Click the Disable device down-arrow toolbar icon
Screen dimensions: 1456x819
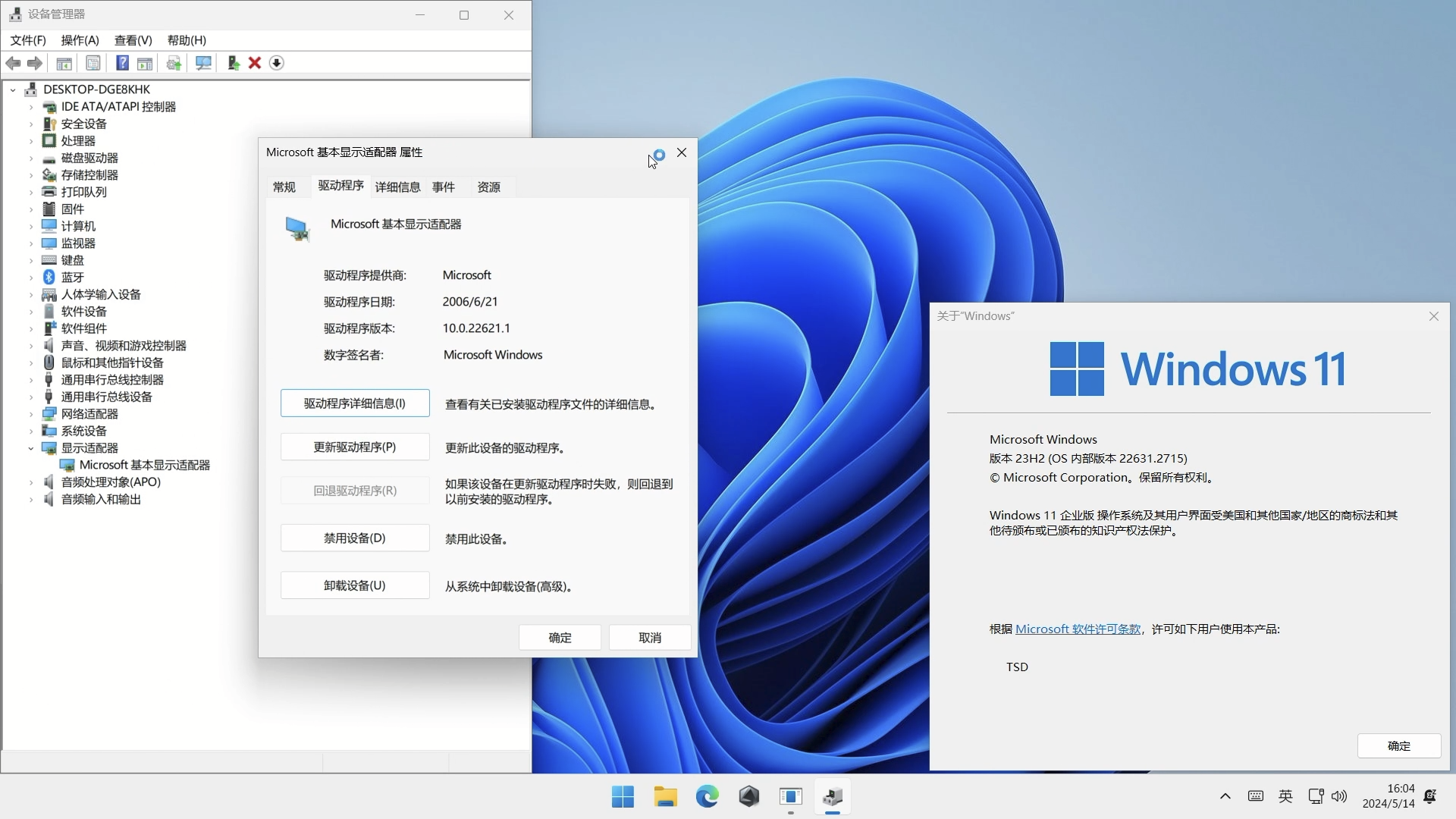click(x=276, y=63)
